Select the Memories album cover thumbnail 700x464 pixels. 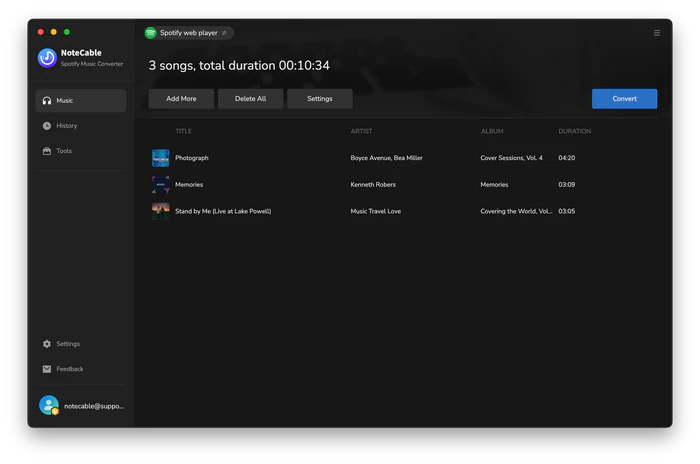click(161, 184)
